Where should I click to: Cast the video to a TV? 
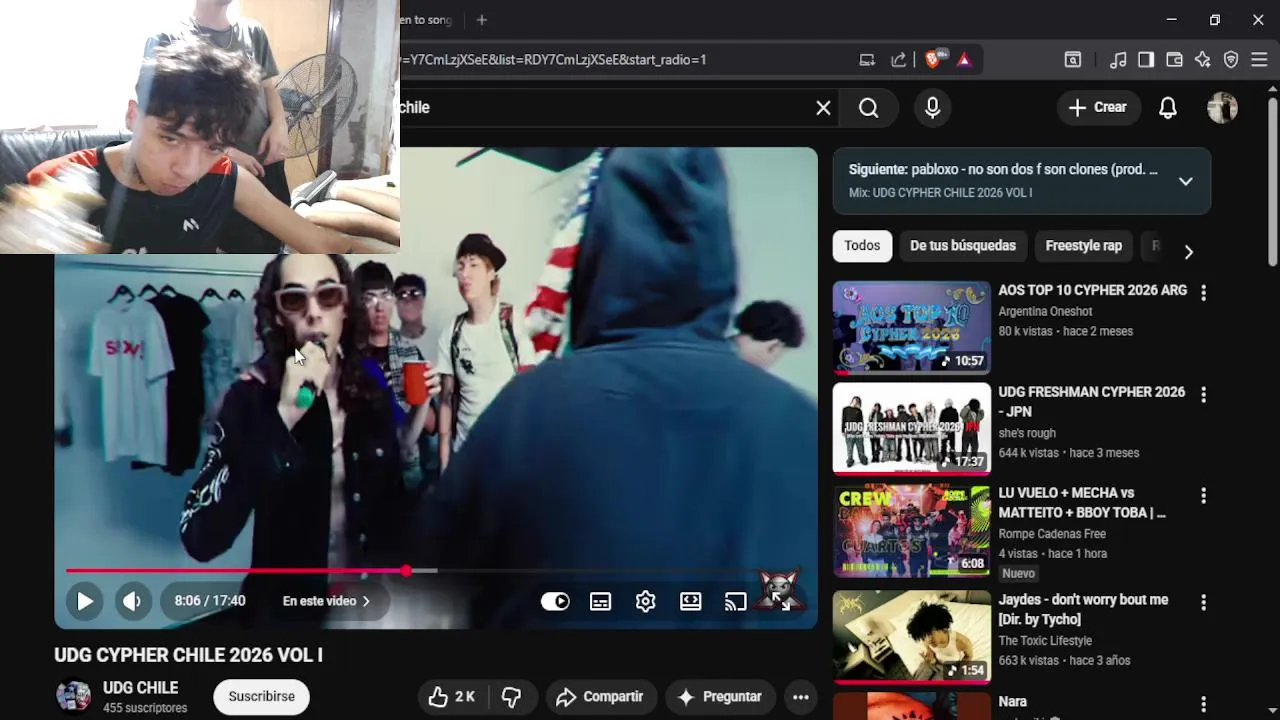tap(736, 601)
